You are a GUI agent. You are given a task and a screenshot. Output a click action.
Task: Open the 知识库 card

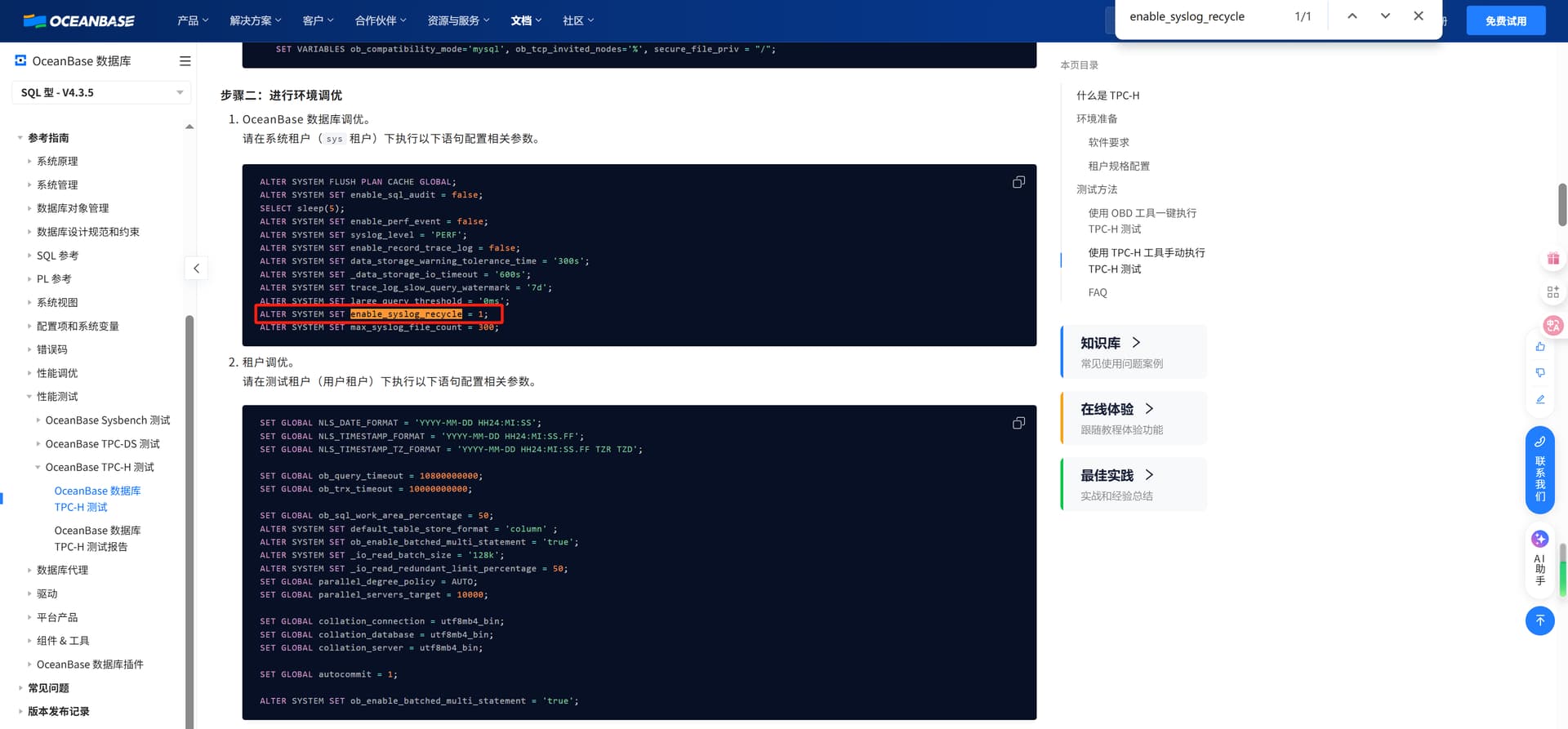[1134, 352]
